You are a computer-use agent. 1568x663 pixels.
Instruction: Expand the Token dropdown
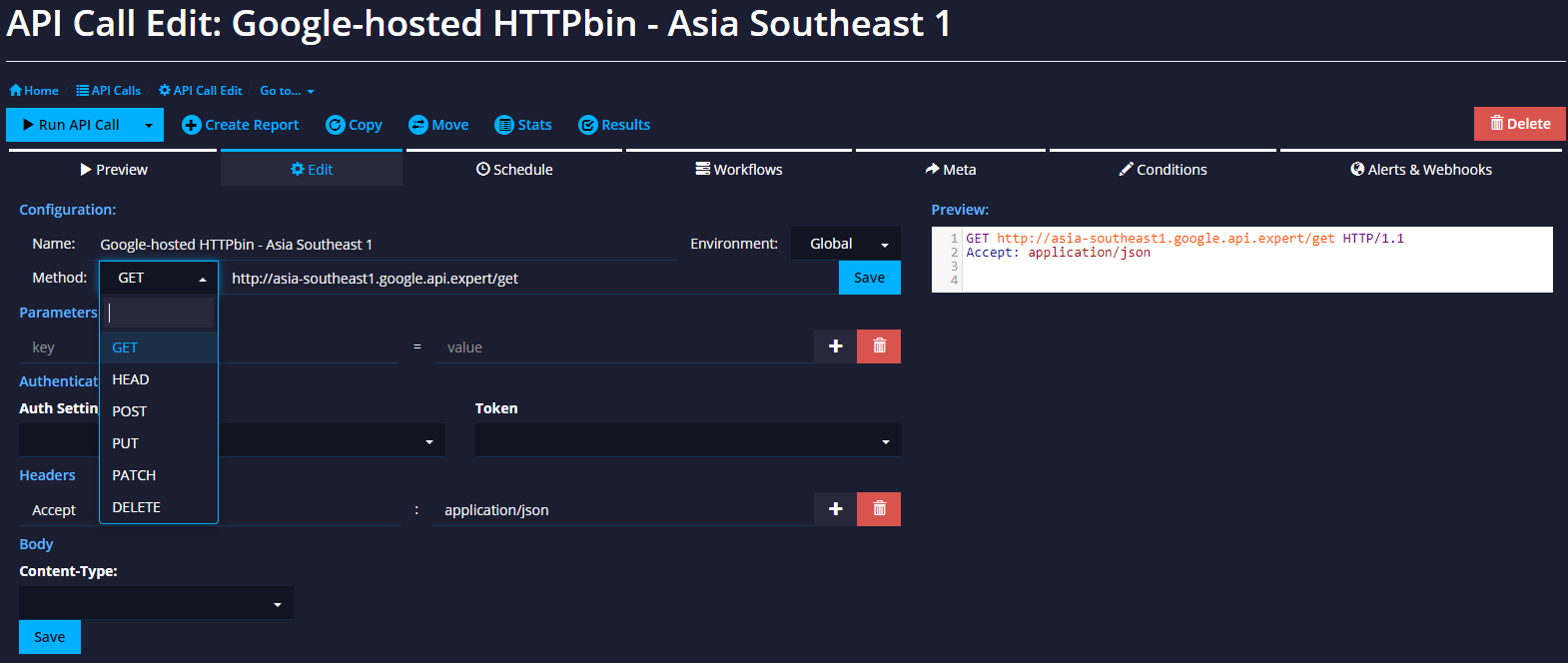click(688, 440)
